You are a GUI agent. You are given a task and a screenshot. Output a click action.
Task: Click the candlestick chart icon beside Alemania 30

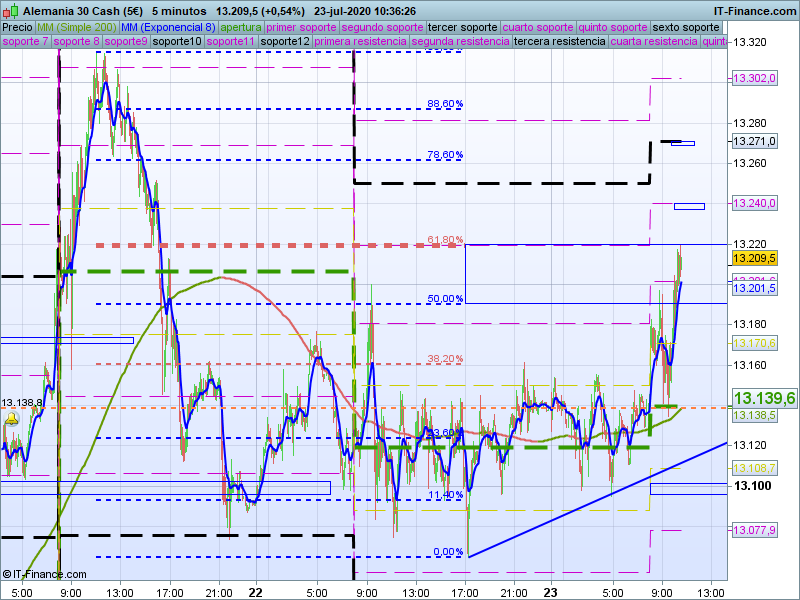tap(10, 10)
